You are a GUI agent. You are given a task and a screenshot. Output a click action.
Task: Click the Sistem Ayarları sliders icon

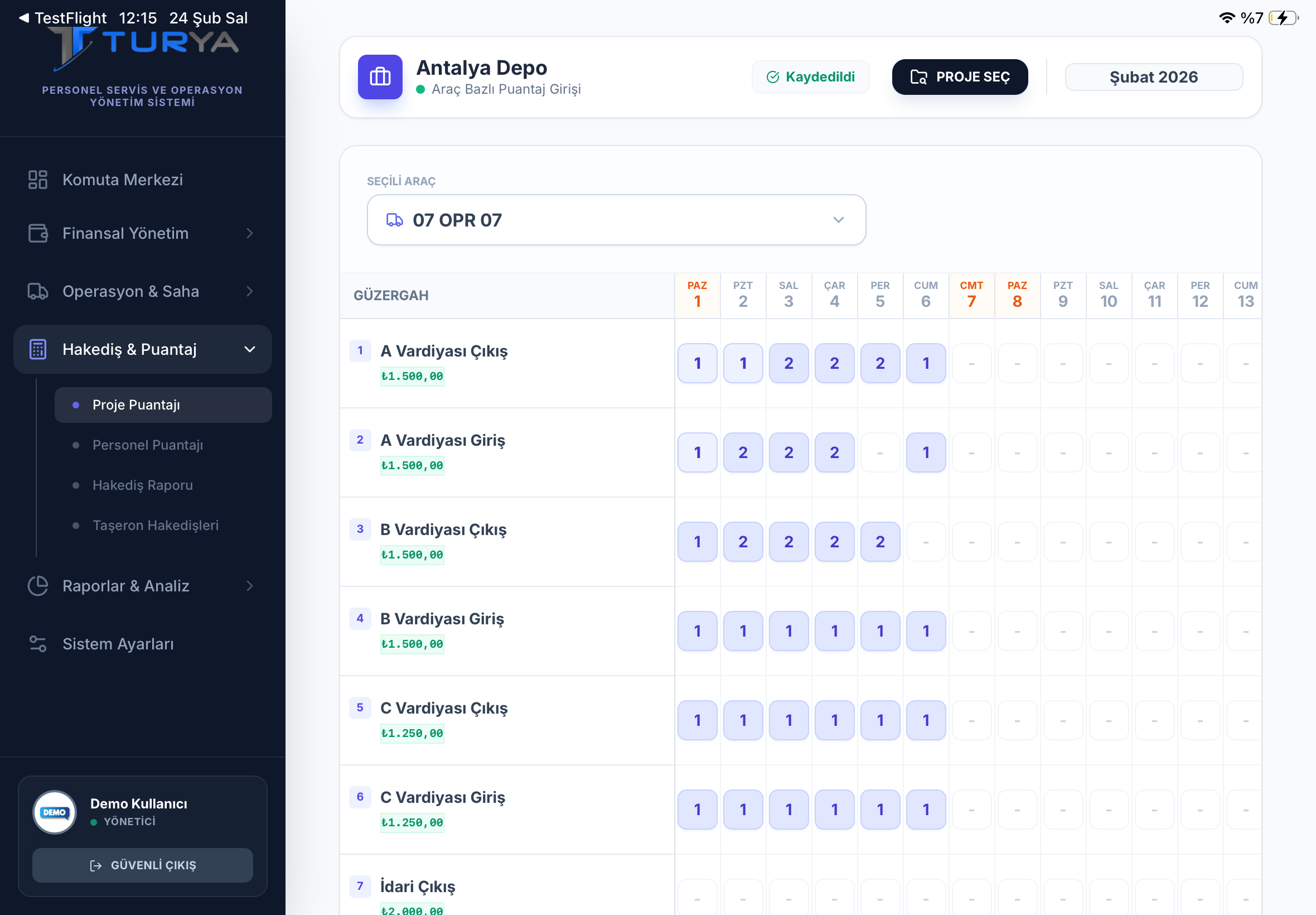pos(38,644)
